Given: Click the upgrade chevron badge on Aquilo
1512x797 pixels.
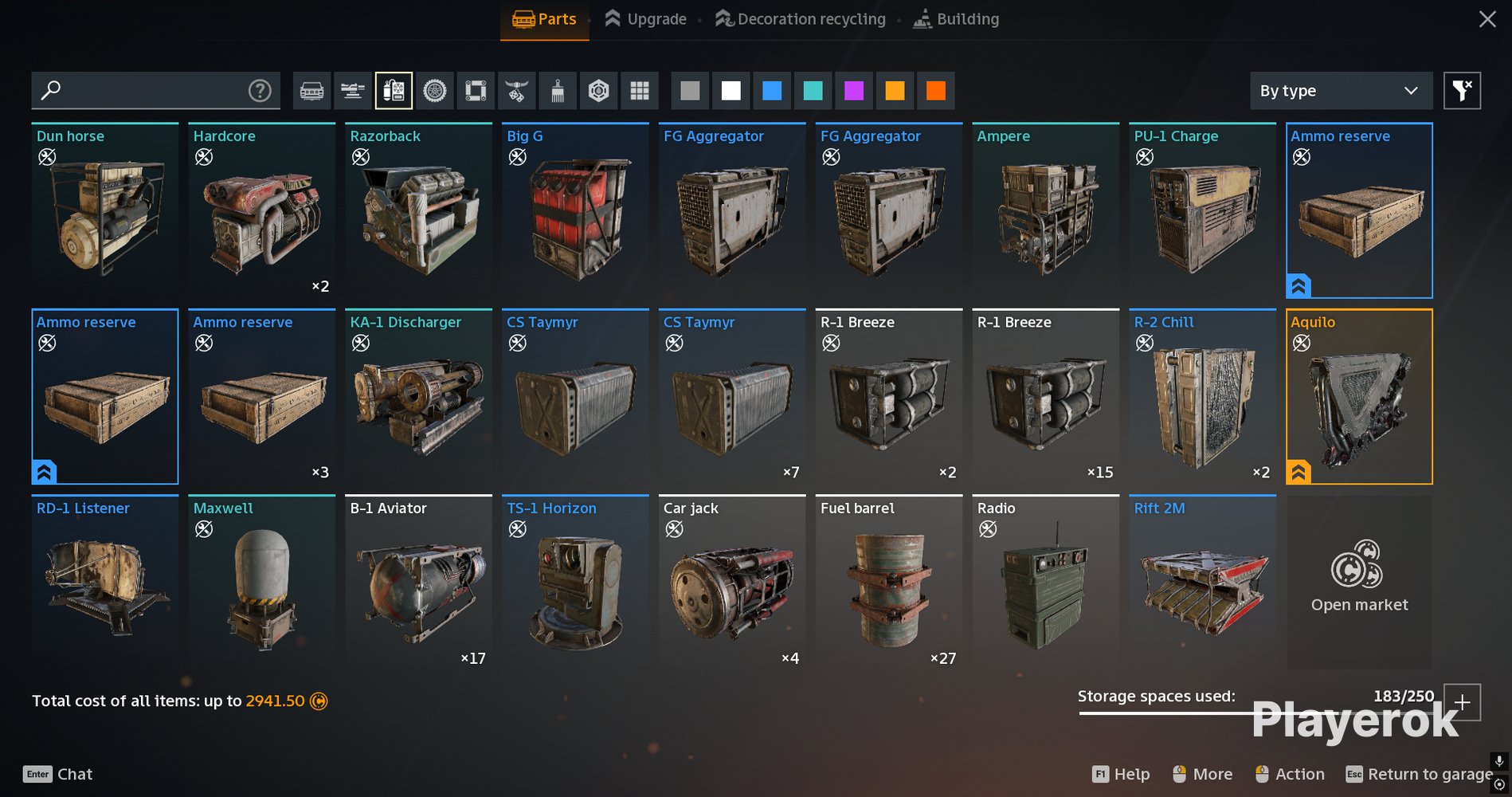Looking at the screenshot, I should 1299,473.
